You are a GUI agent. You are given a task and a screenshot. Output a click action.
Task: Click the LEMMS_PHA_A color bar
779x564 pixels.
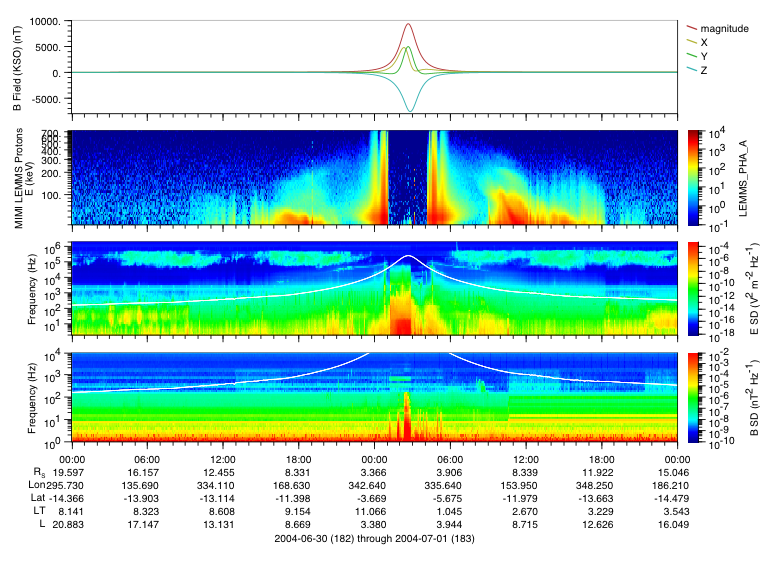coord(693,177)
